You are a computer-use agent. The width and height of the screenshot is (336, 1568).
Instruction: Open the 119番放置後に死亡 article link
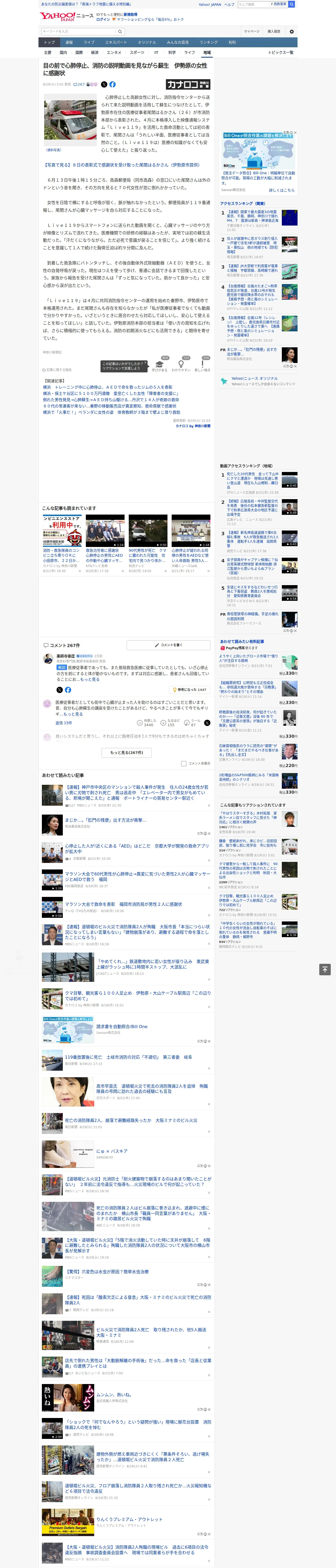[129, 1057]
